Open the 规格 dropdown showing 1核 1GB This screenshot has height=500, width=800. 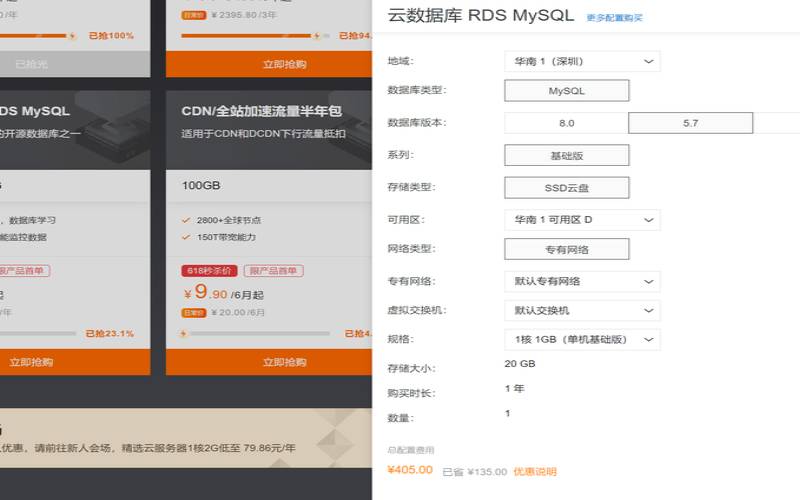[582, 339]
